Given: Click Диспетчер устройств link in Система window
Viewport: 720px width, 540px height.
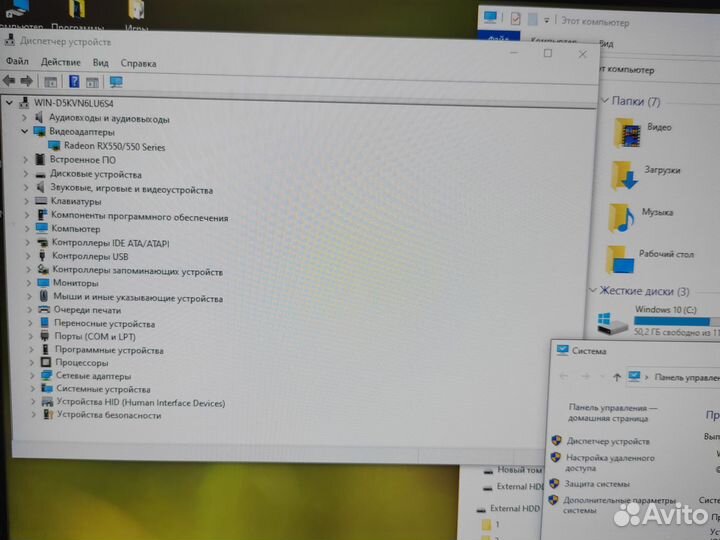Looking at the screenshot, I should (608, 441).
